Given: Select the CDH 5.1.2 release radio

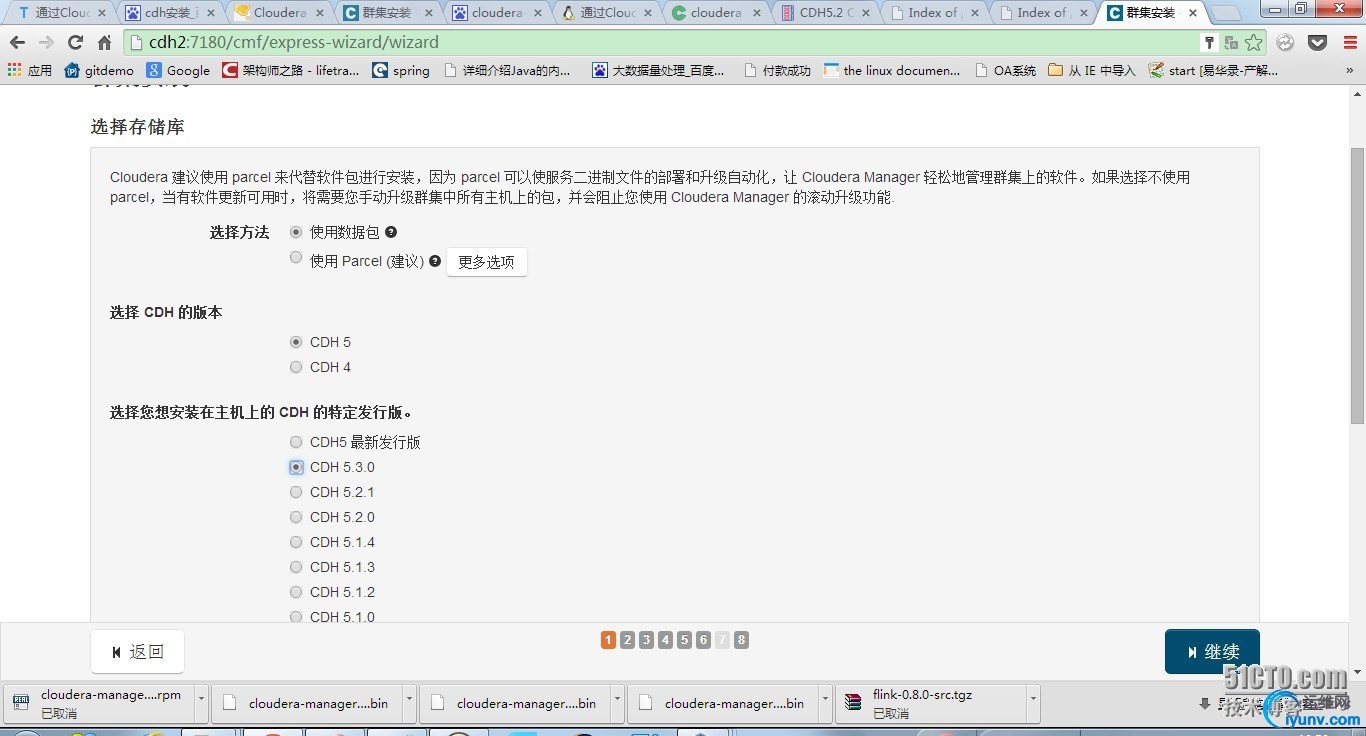Looking at the screenshot, I should [296, 592].
